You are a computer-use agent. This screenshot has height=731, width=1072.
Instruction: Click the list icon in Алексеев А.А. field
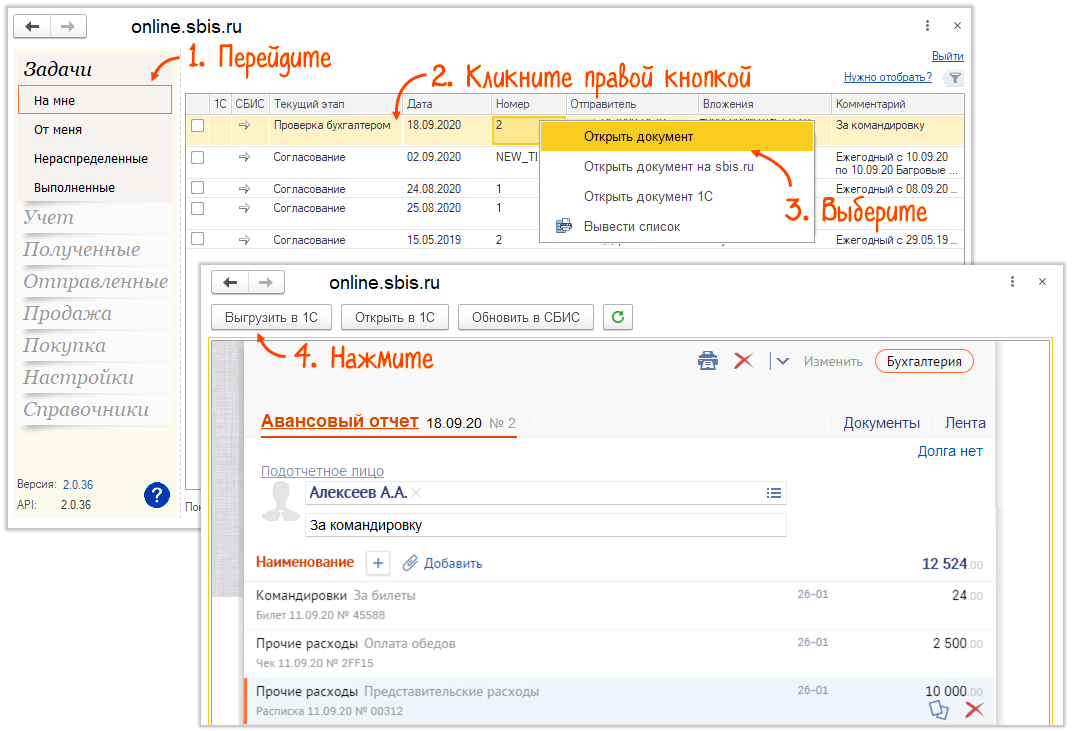(x=773, y=493)
